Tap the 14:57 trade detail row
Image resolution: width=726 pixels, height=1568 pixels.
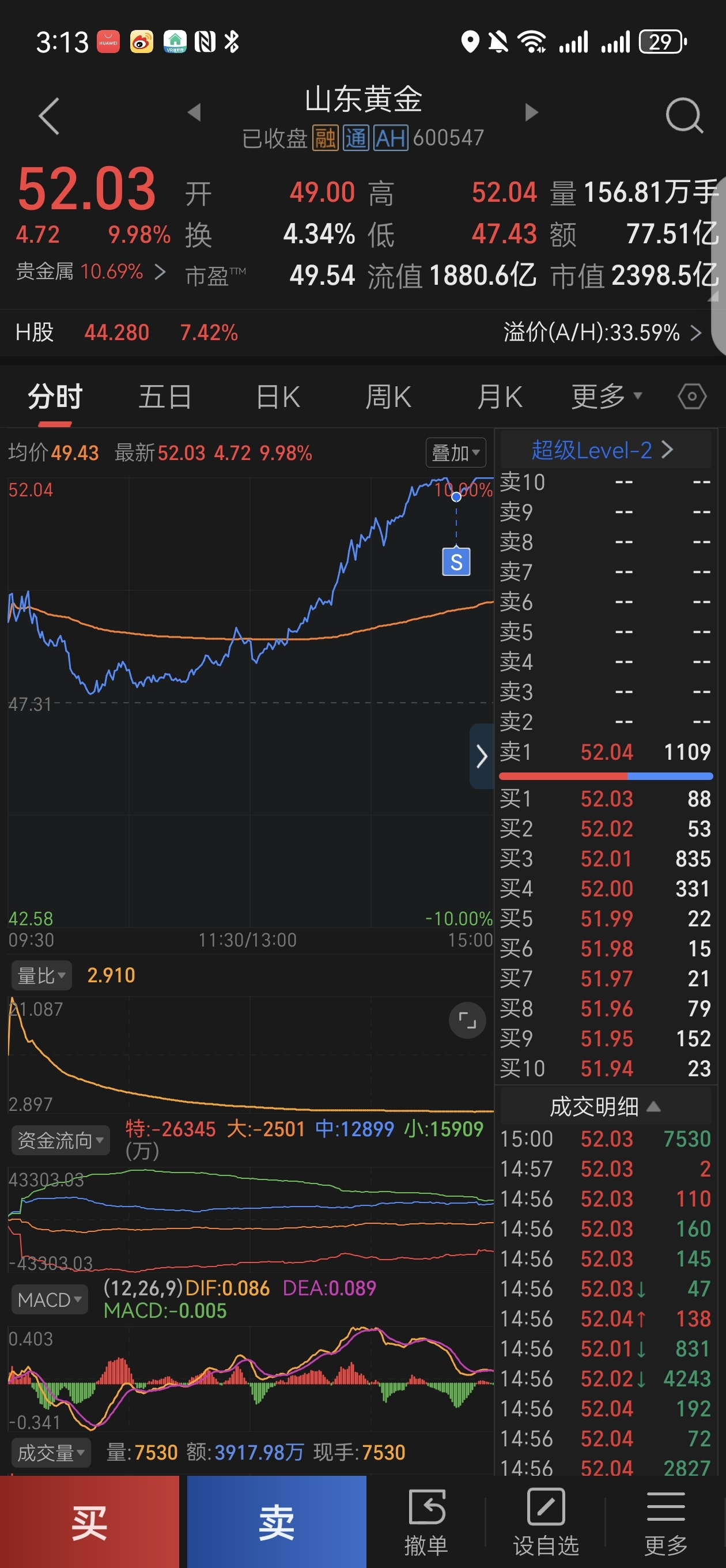[x=606, y=1169]
